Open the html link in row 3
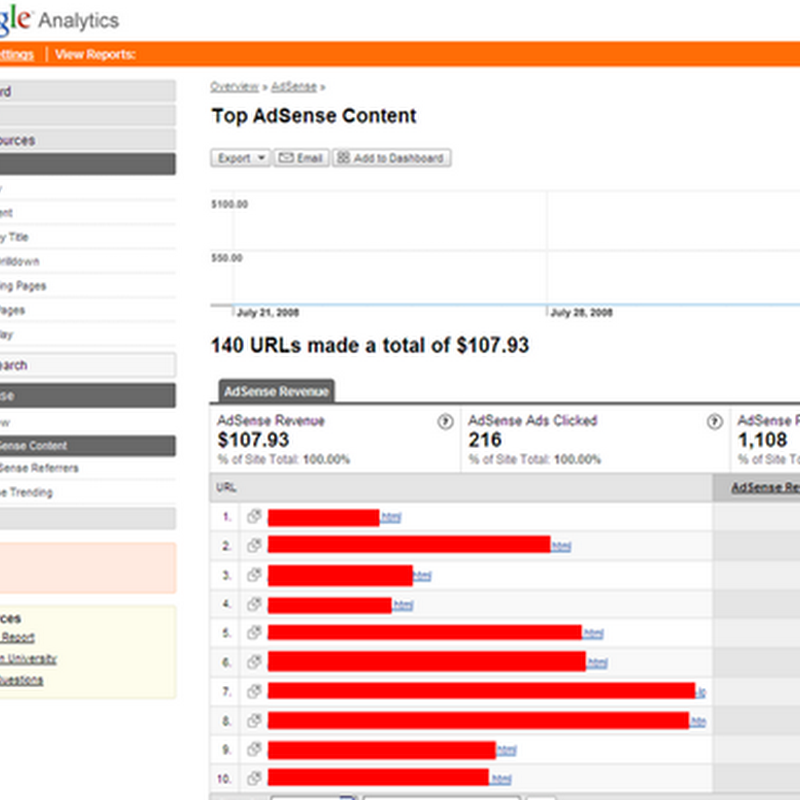Screen dimensions: 800x800 click(422, 576)
